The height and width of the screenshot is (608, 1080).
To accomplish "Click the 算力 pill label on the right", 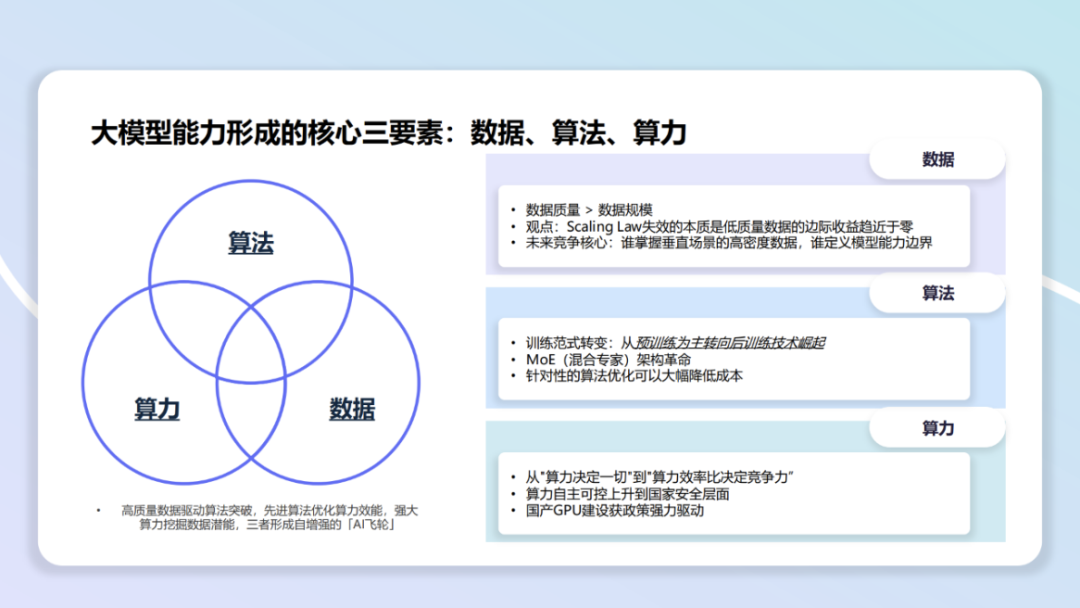I will (937, 428).
